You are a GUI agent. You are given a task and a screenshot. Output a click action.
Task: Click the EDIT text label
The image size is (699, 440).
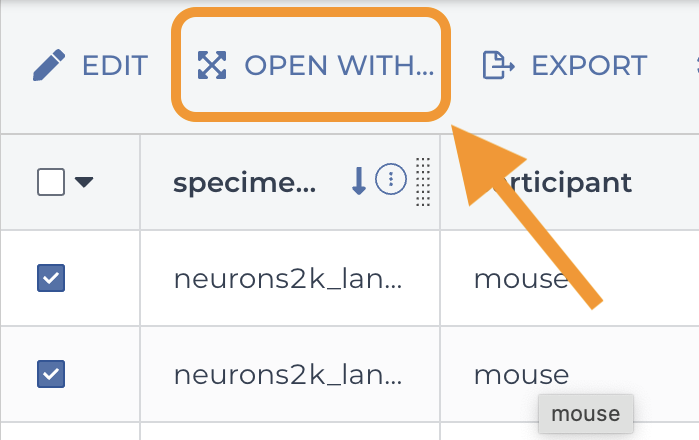[115, 66]
